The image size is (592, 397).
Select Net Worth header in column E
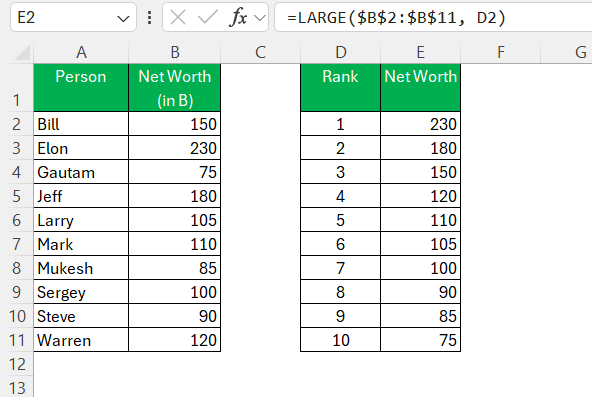tap(421, 88)
